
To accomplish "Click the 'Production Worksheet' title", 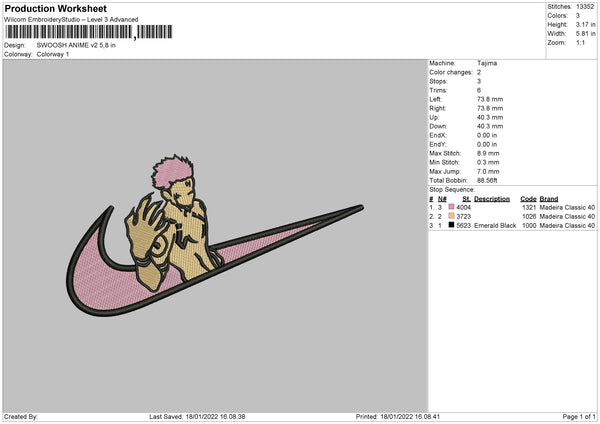I will [x=55, y=8].
